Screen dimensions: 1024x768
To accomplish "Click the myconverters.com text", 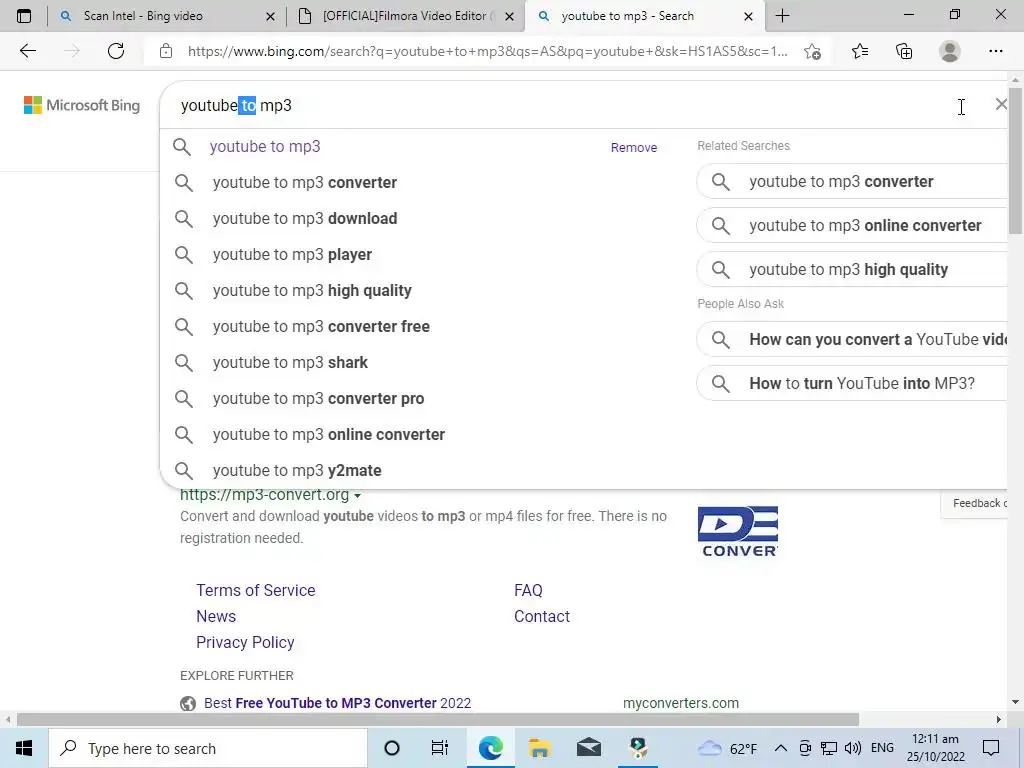I will click(x=680, y=703).
